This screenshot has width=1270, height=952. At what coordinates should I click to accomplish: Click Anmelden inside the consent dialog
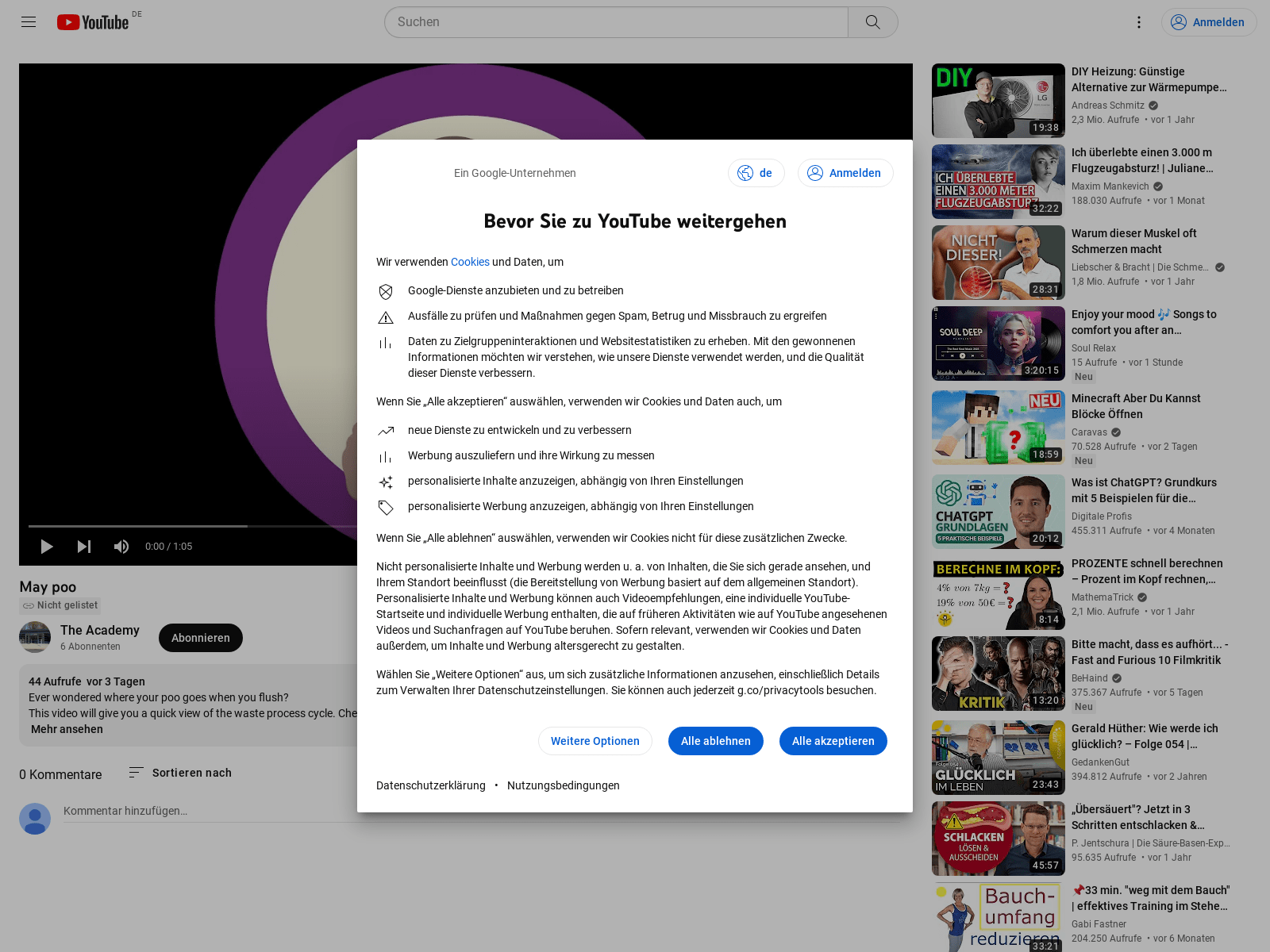click(x=845, y=173)
